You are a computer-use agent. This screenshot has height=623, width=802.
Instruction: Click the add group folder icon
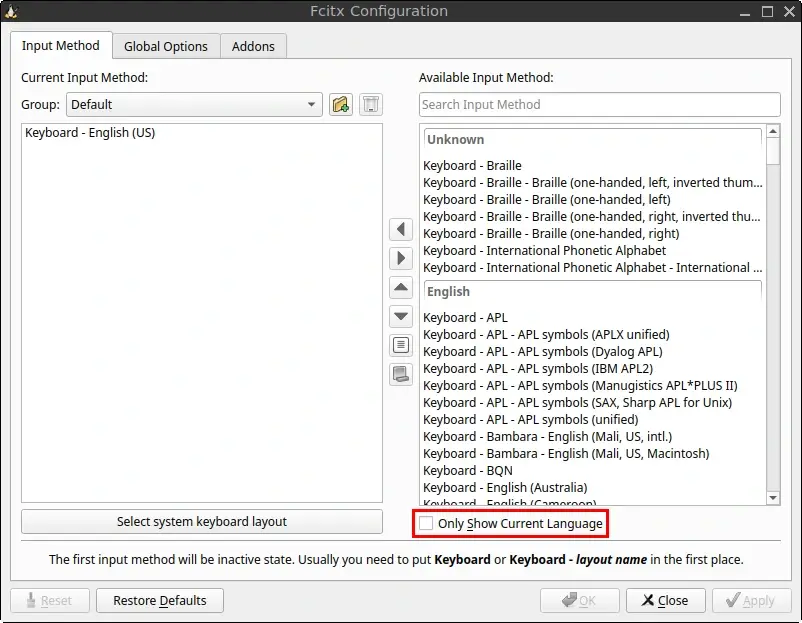[341, 104]
